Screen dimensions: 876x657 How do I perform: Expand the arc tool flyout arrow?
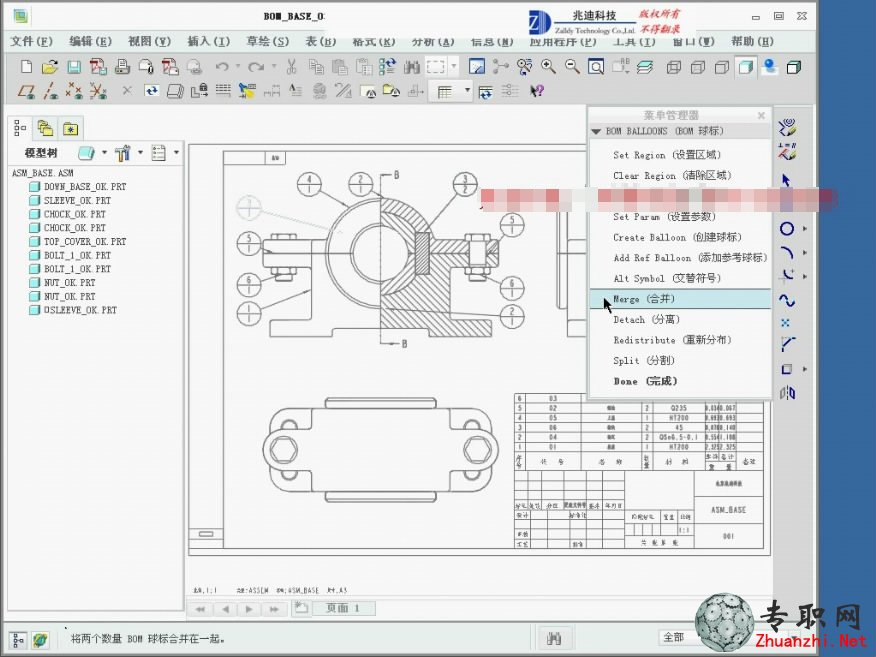coord(804,253)
